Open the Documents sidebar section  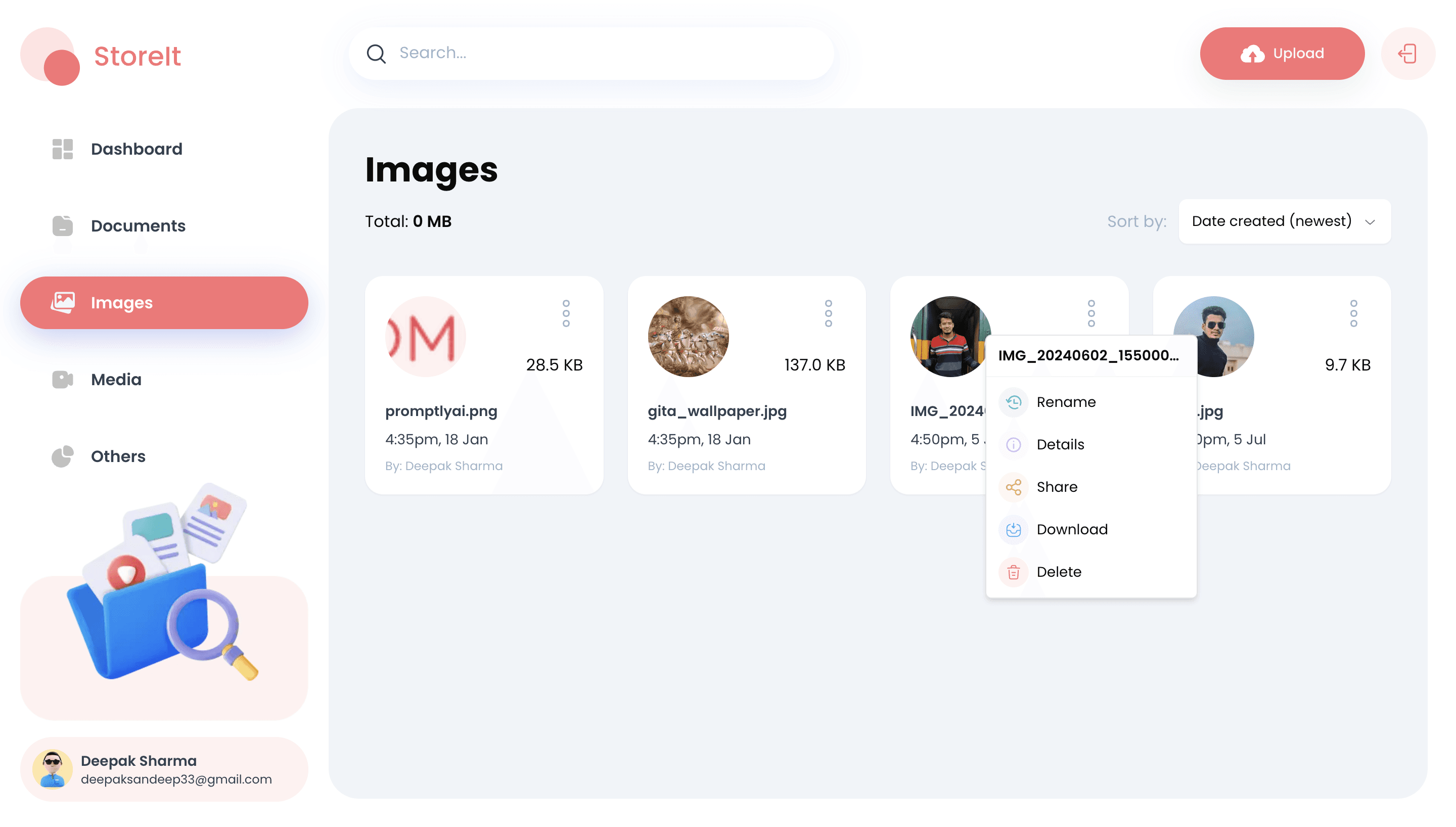(138, 225)
